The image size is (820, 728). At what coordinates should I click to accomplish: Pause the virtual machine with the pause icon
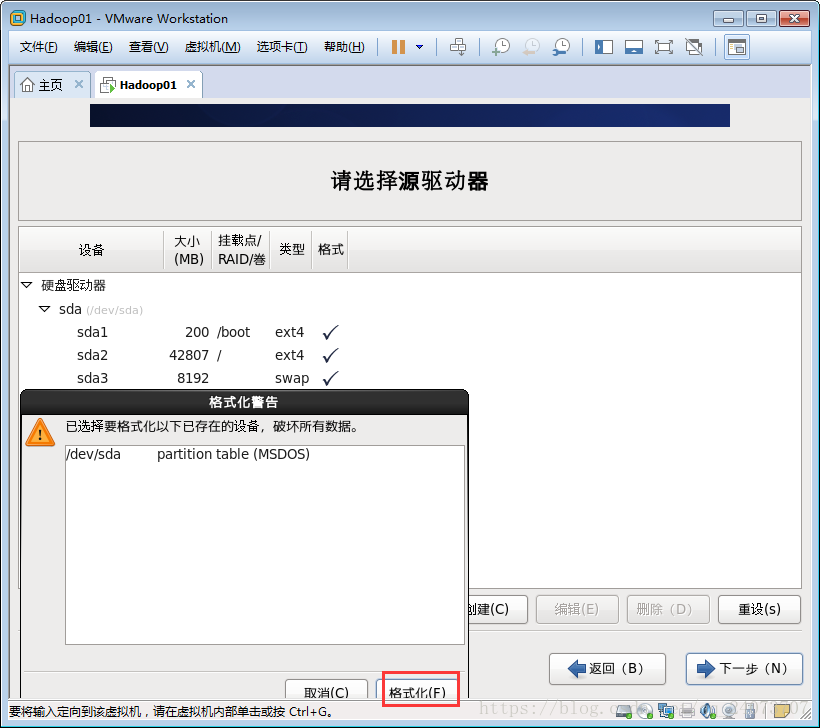coord(398,47)
